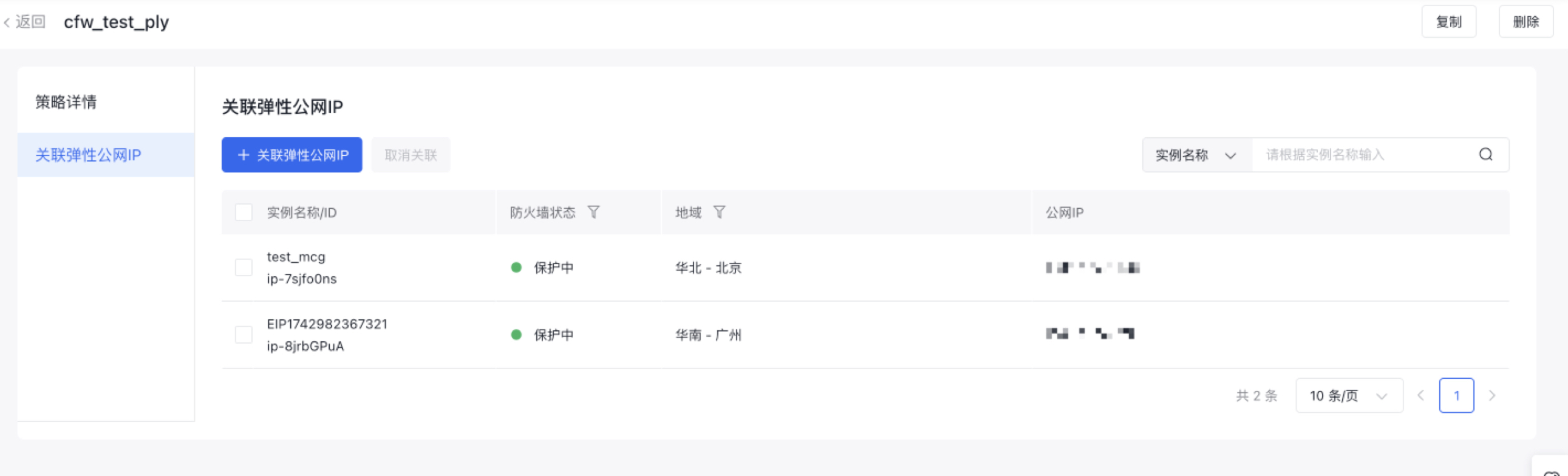Click the region column filter icon
This screenshot has width=1568, height=476.
point(719,212)
